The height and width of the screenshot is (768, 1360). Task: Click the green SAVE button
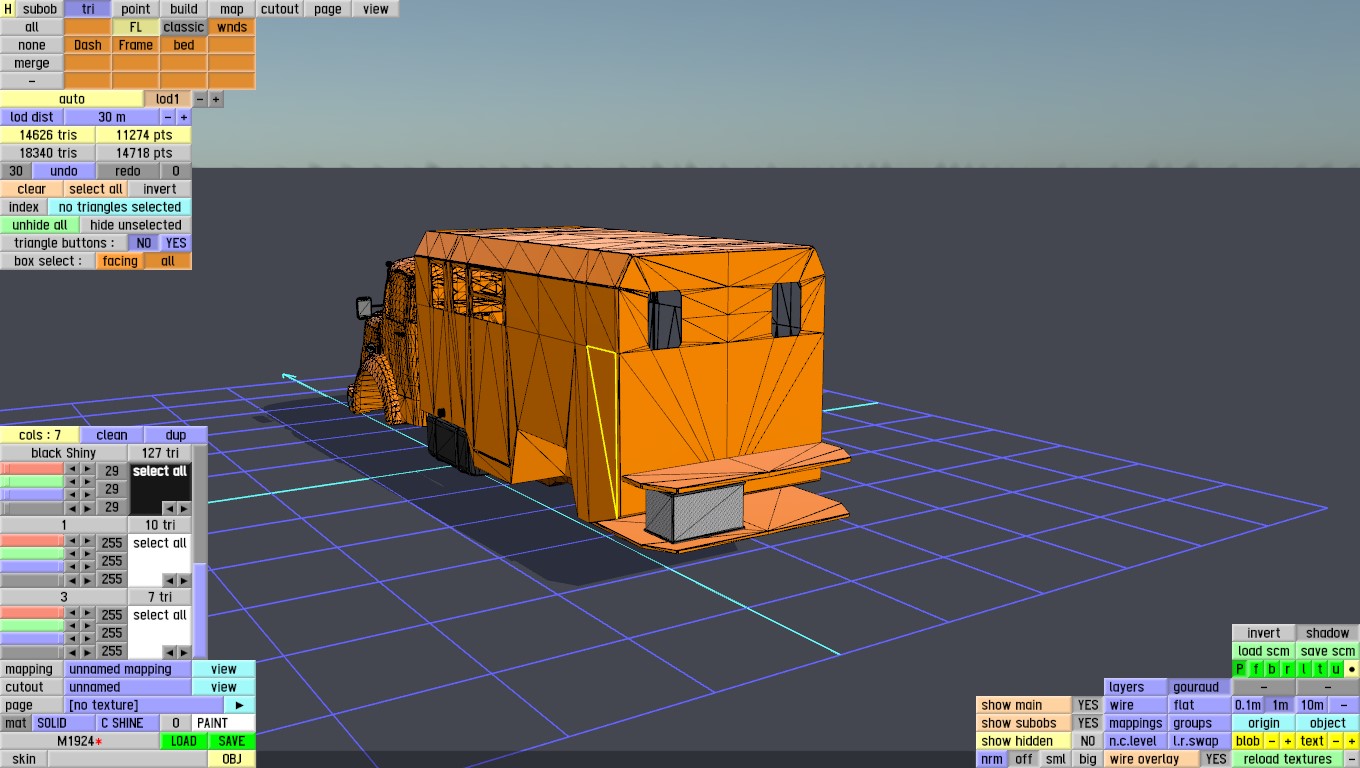pos(232,741)
